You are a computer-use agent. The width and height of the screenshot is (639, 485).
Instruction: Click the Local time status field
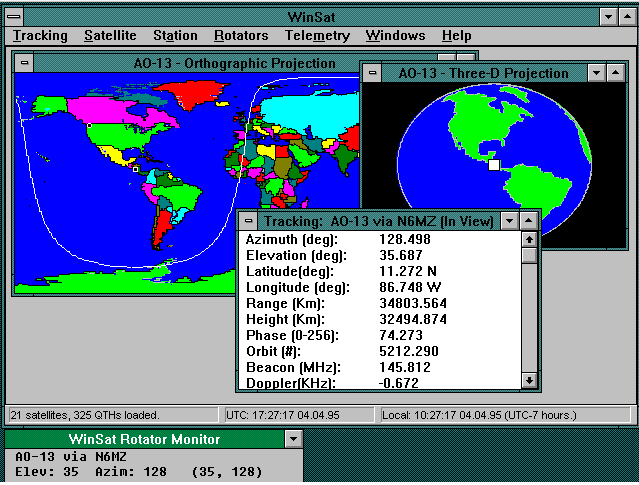(x=506, y=415)
